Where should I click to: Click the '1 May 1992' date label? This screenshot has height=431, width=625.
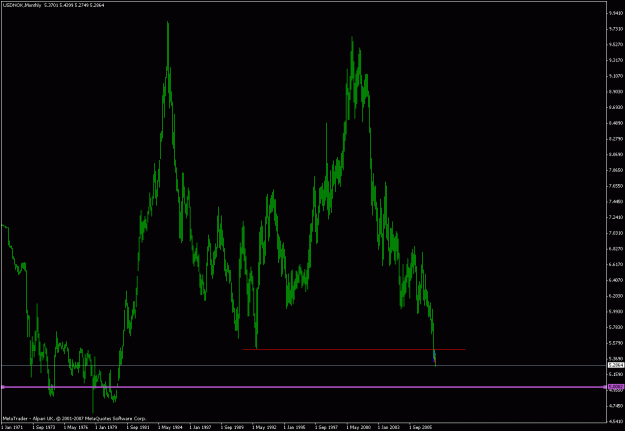263,427
